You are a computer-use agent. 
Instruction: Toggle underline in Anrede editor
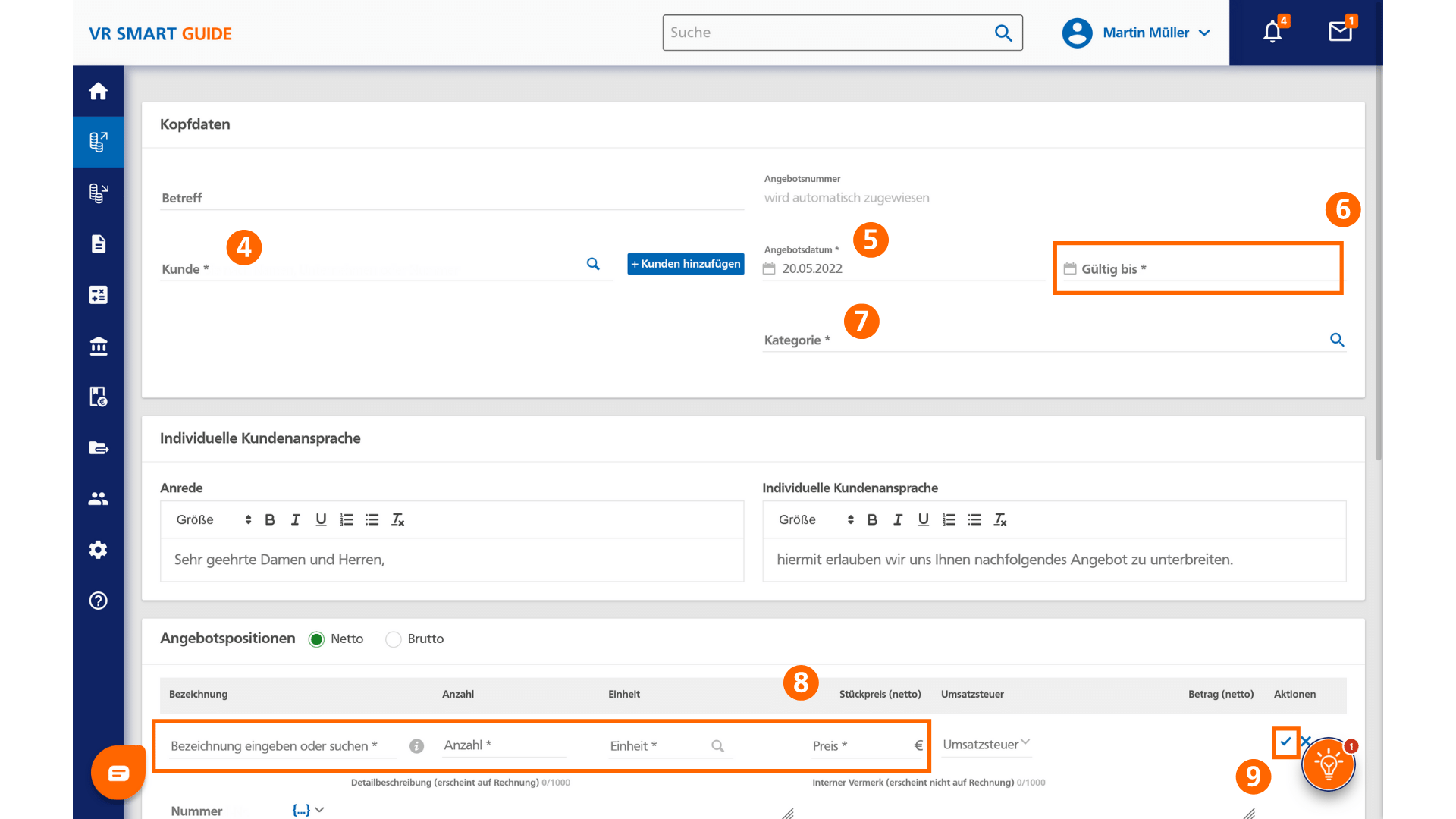coord(321,519)
